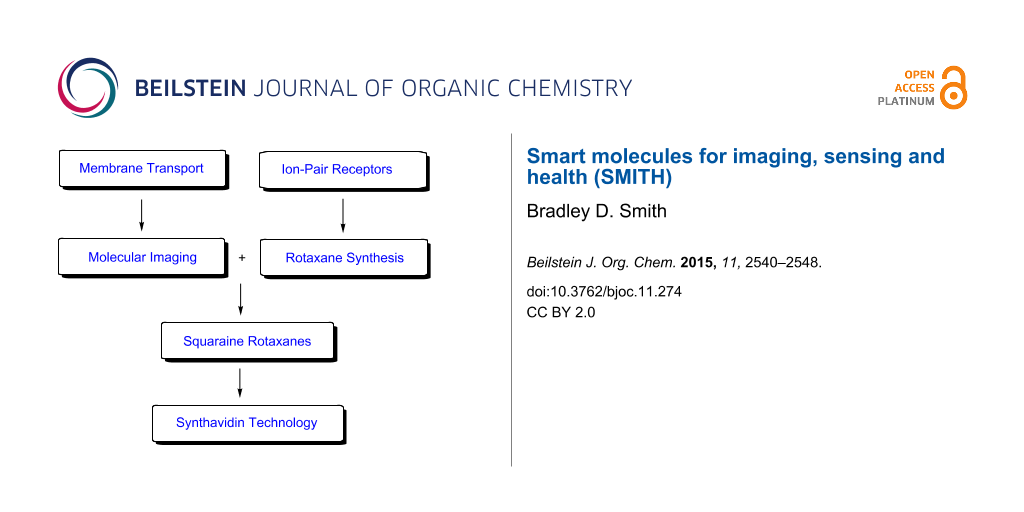This screenshot has width=1024, height=512.
Task: Click the Open Access Platinum label
Action: 906,88
